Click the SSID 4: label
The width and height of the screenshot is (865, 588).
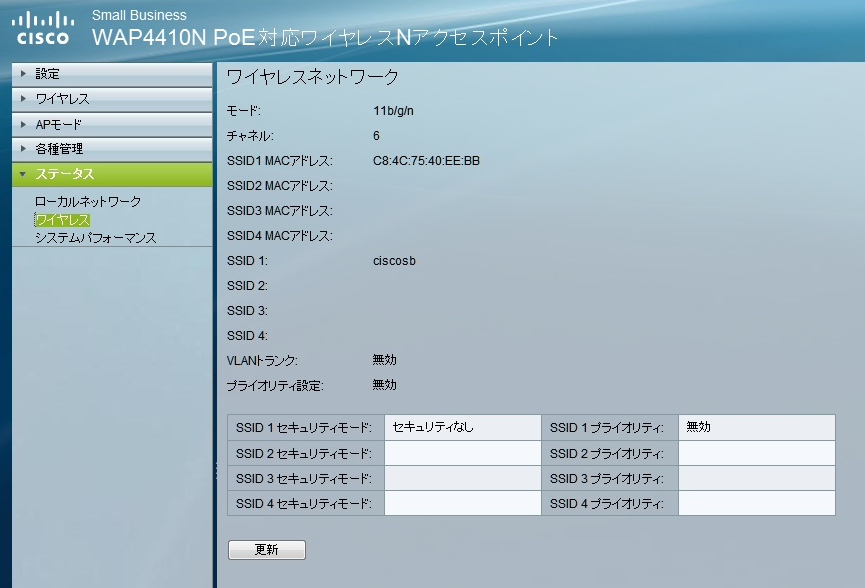(x=247, y=335)
